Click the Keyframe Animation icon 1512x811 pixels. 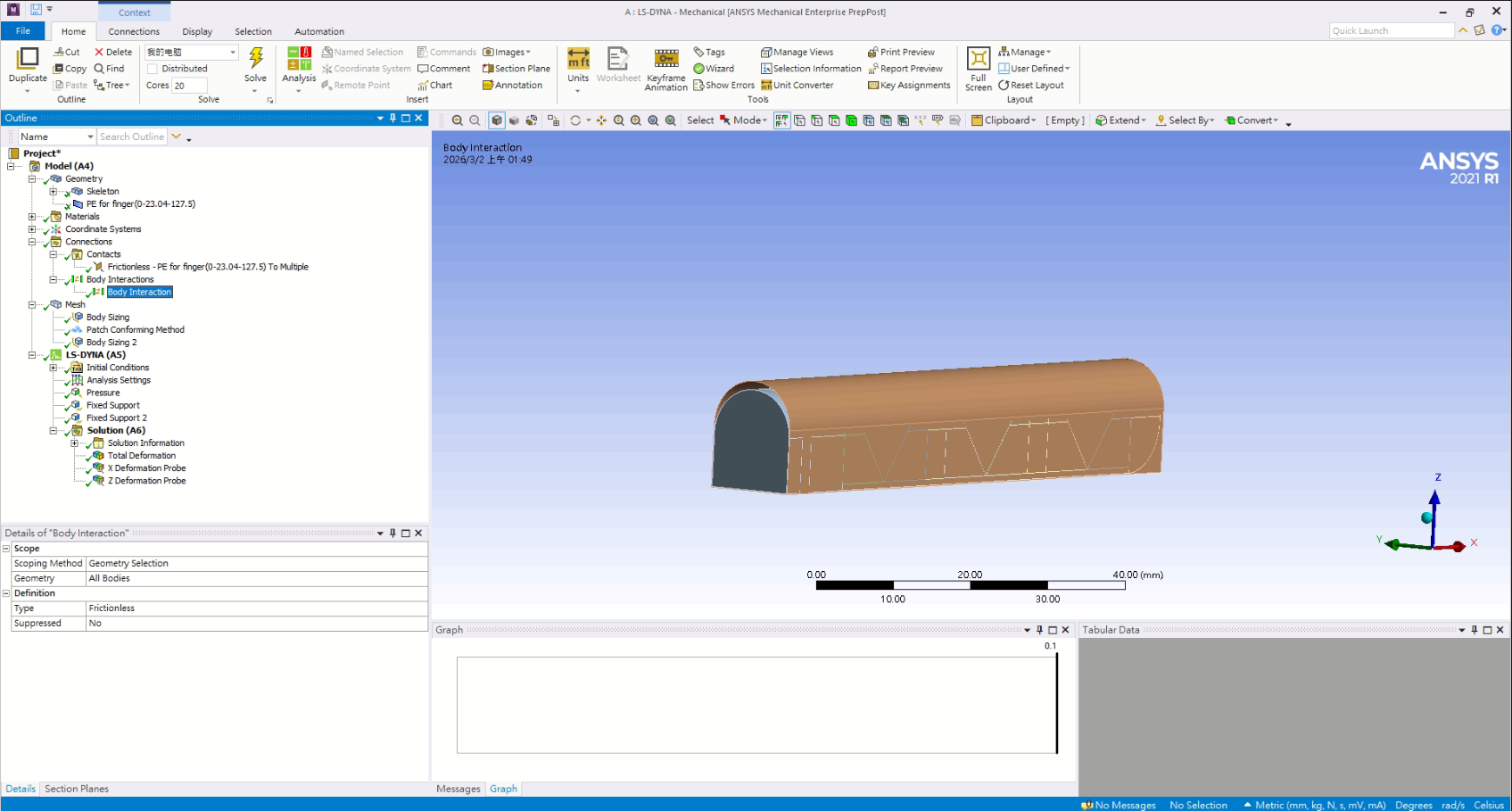pos(666,60)
